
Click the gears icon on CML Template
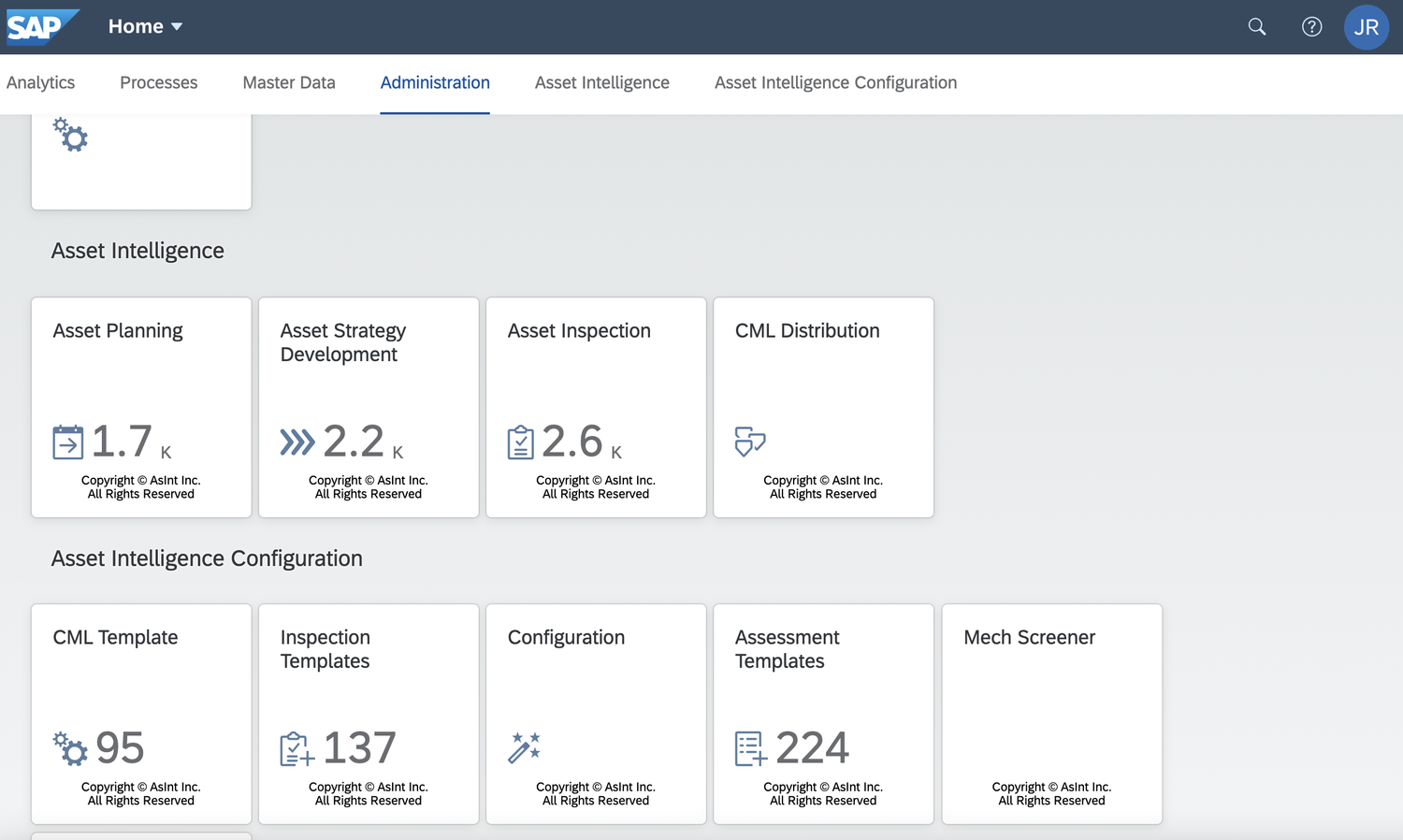coord(70,748)
